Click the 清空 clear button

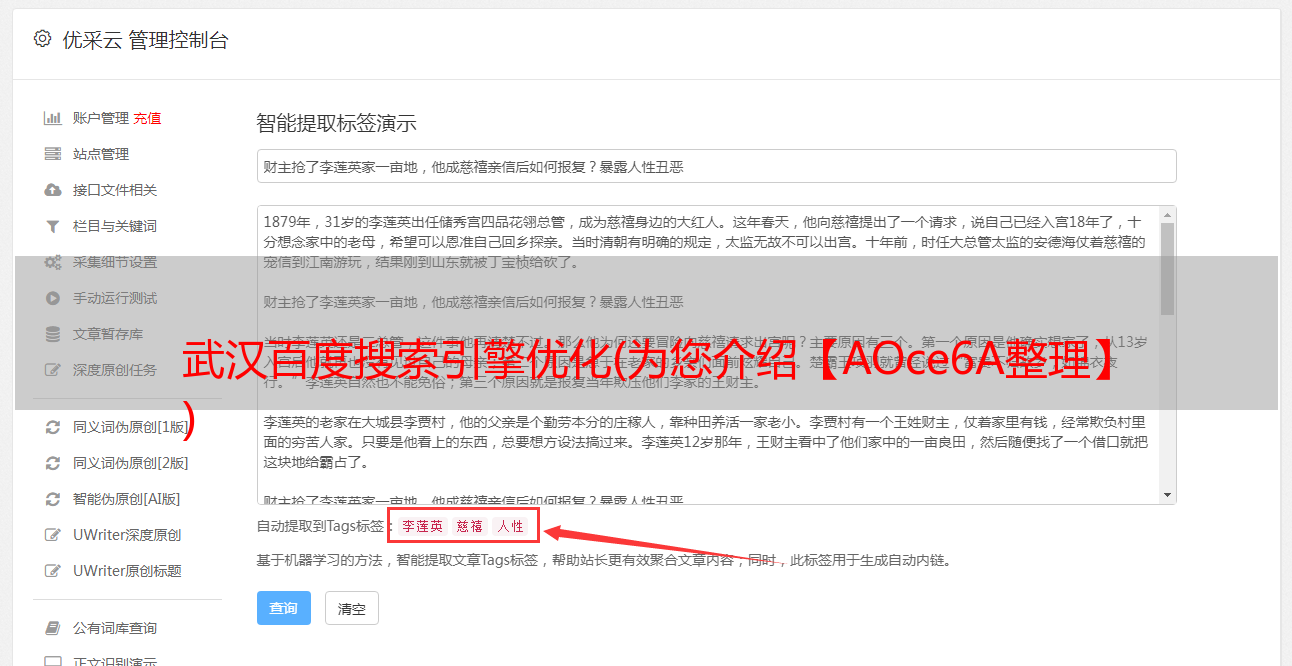(x=351, y=608)
